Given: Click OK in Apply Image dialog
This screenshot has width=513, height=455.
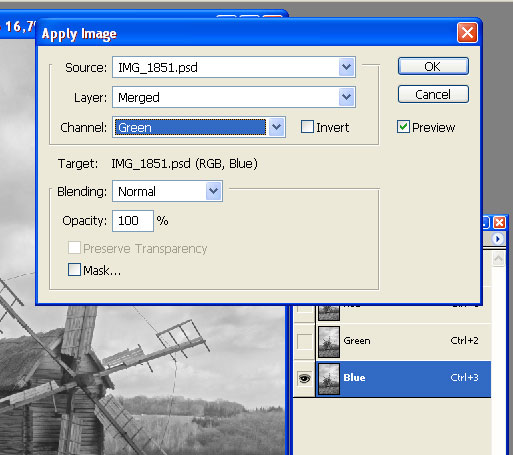Looking at the screenshot, I should 433,66.
